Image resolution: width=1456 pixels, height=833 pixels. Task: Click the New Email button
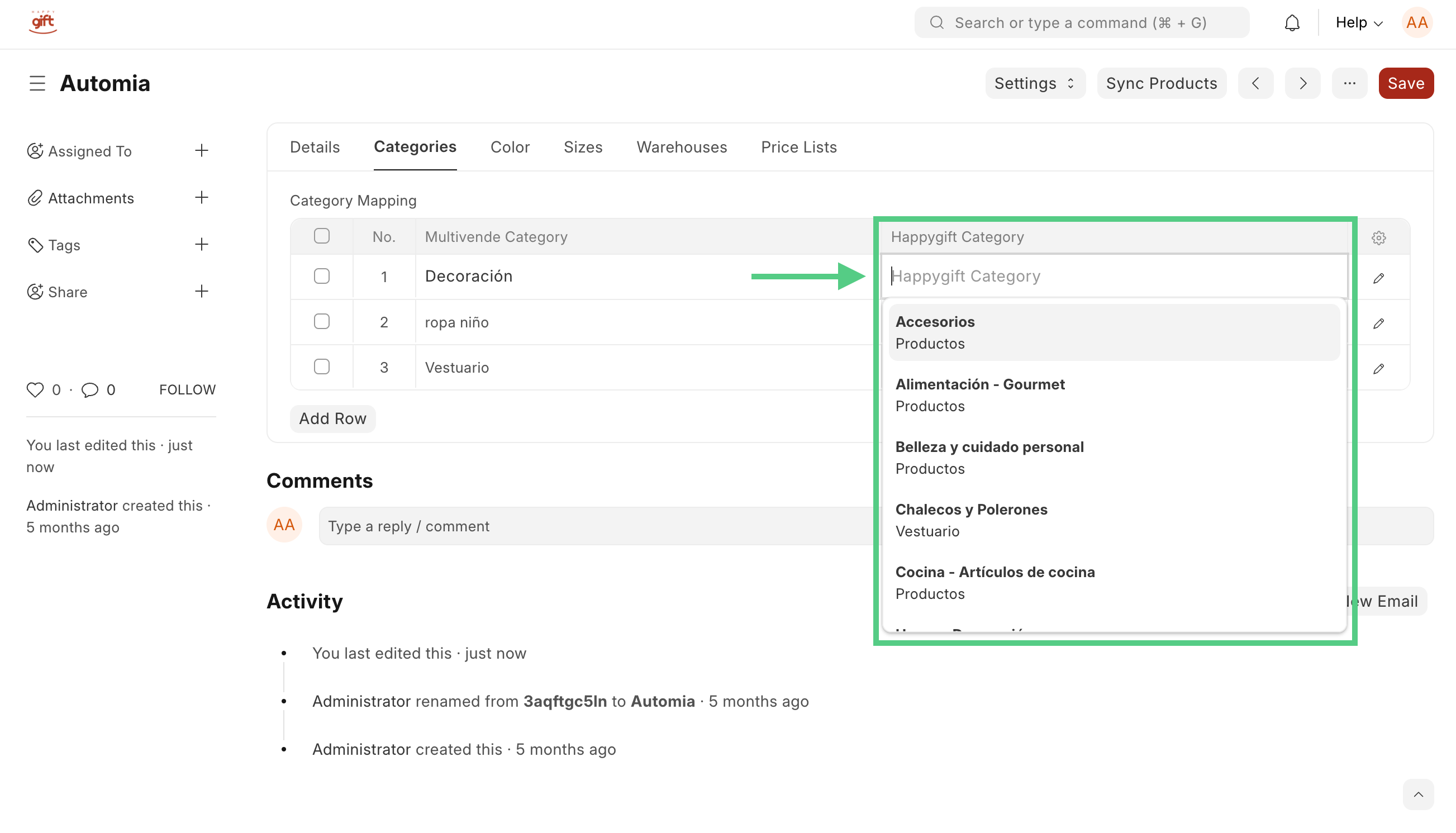tap(1387, 601)
